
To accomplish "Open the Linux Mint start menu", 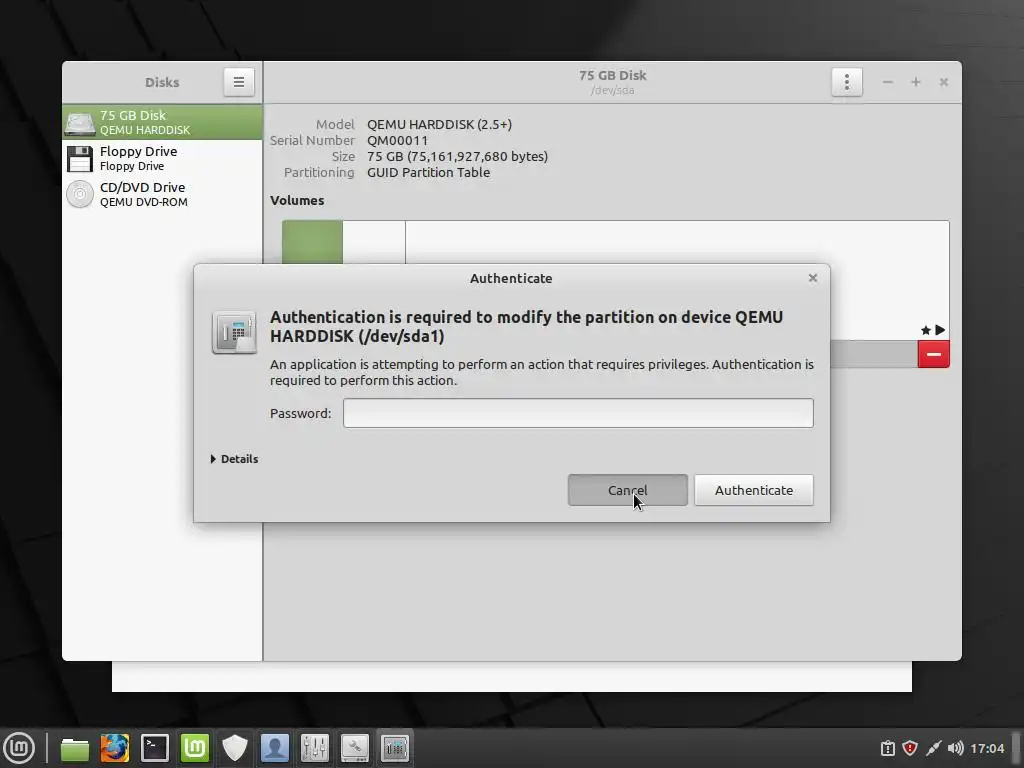I will [x=19, y=748].
